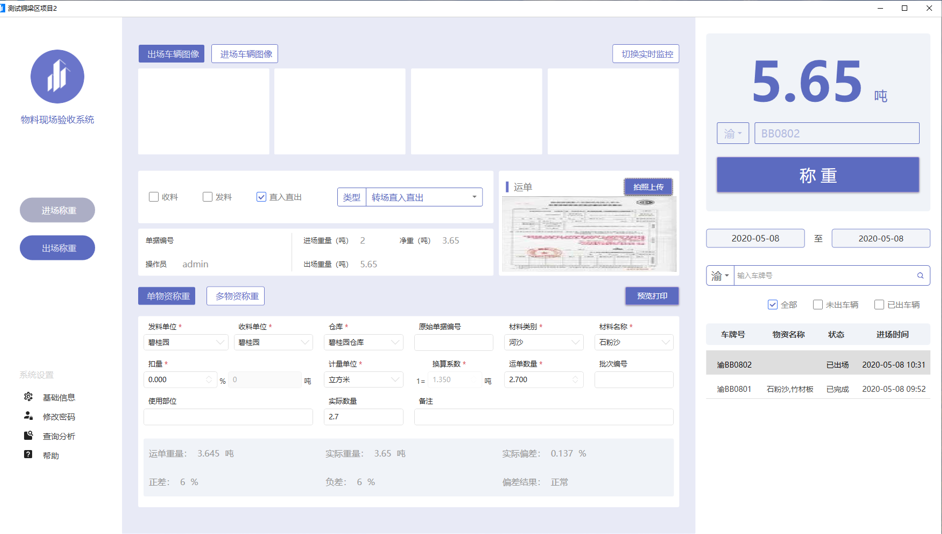942x534 pixels.
Task: Open the 查询分析 link
Action: click(59, 436)
